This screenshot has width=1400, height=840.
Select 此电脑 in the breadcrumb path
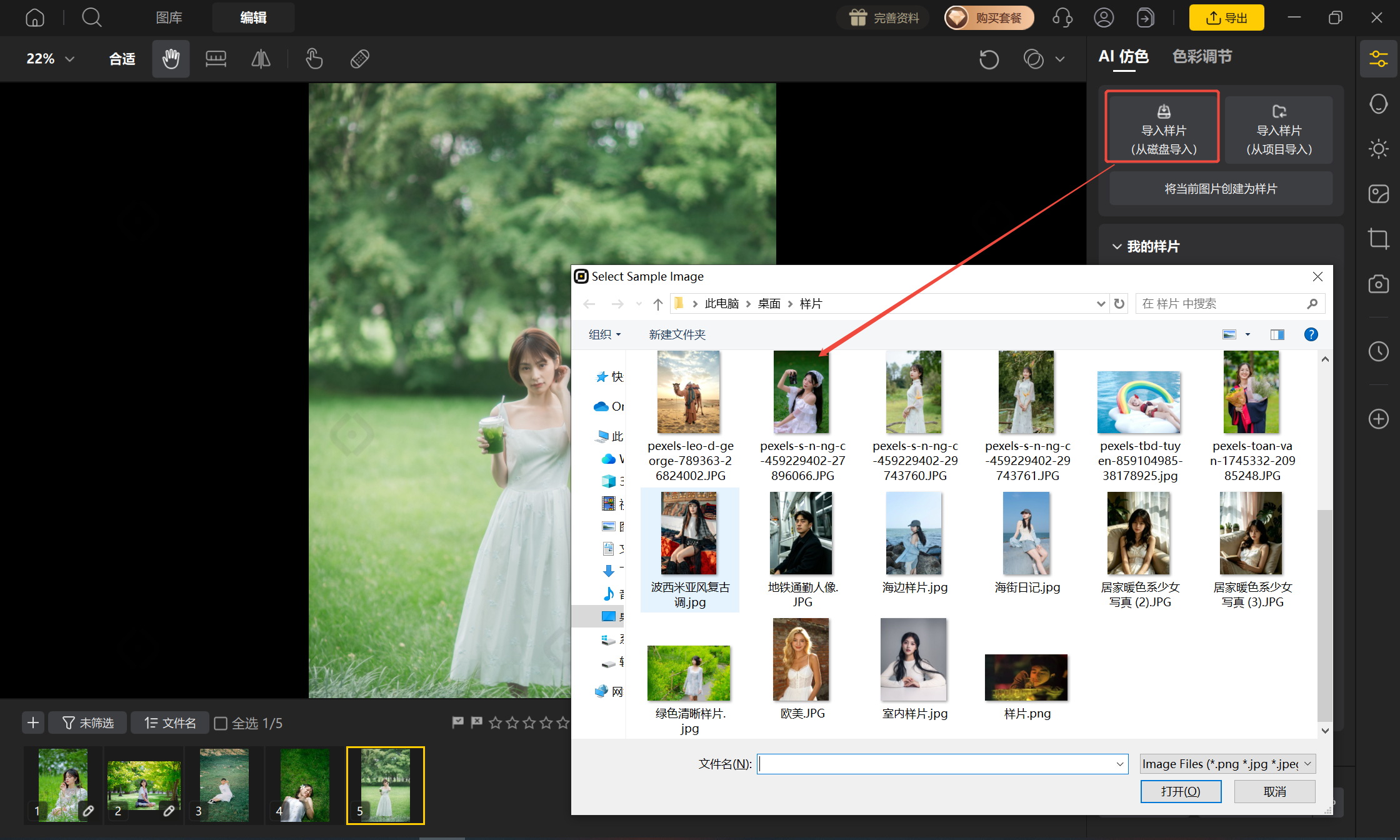click(722, 304)
